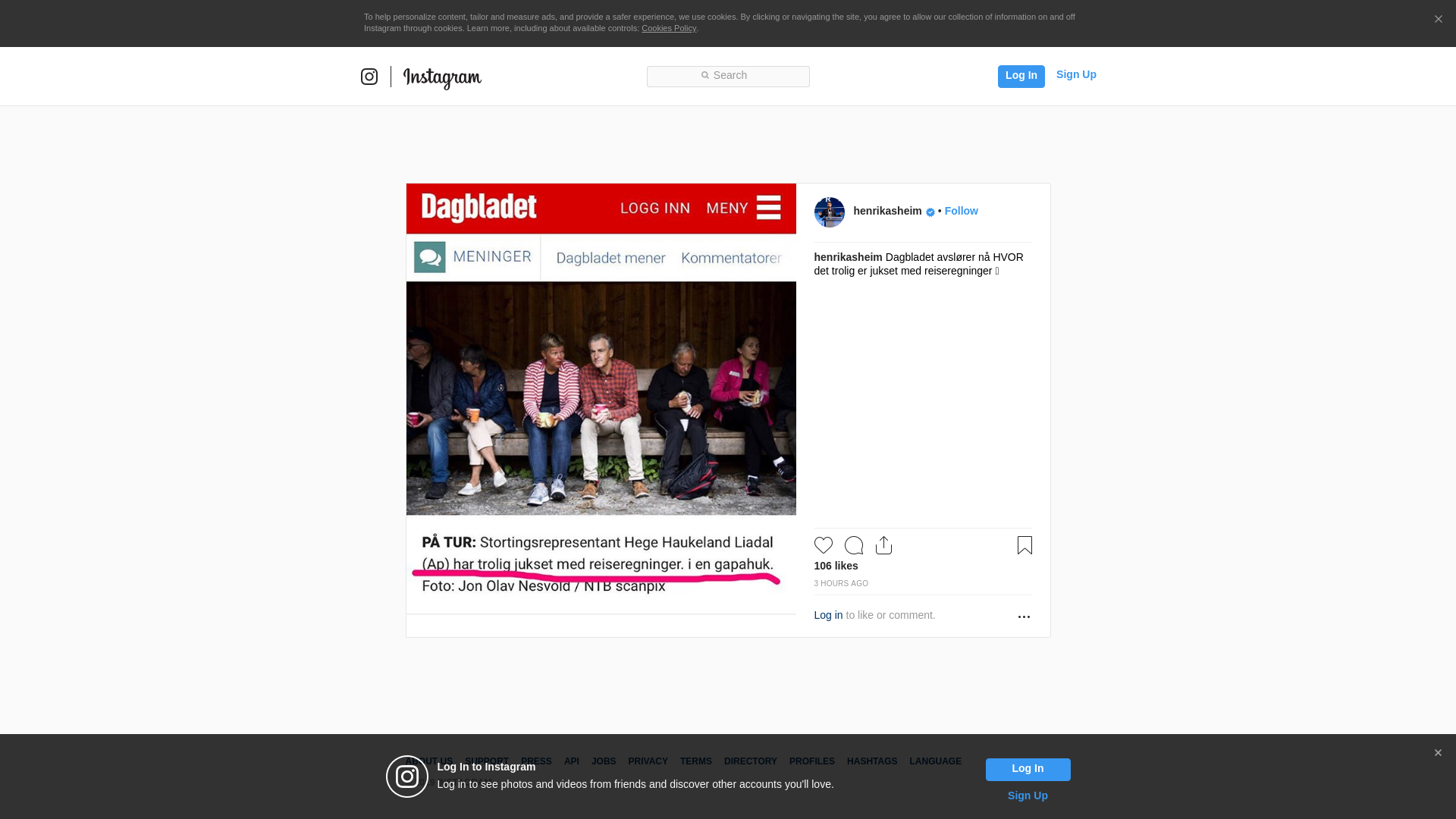Image resolution: width=1456 pixels, height=819 pixels.
Task: Follow henrikasheim
Action: tap(961, 211)
